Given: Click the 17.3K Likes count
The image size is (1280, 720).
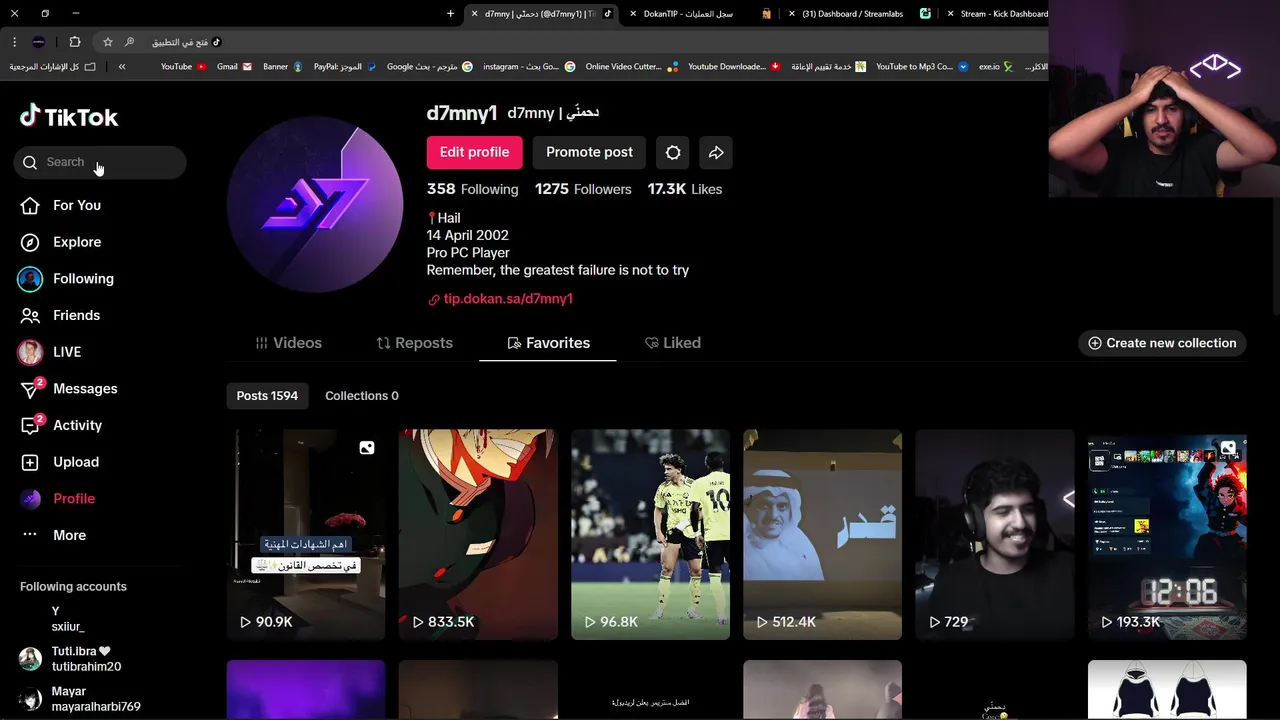Looking at the screenshot, I should point(685,189).
